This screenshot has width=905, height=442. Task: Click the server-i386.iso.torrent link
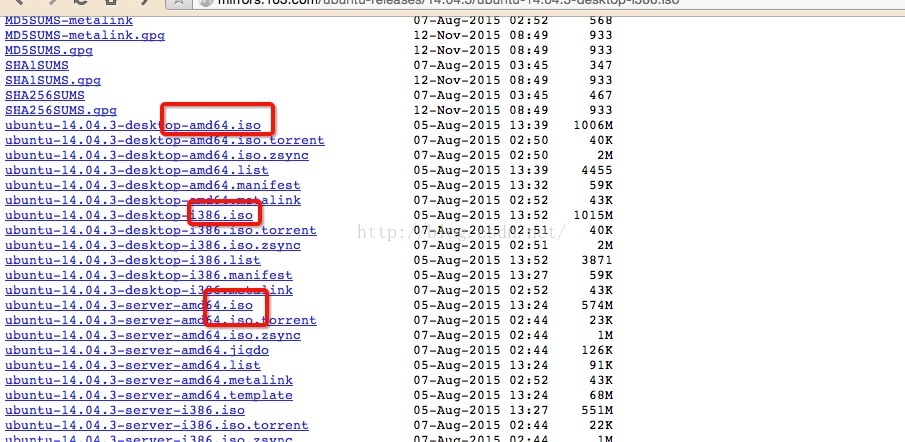(x=156, y=425)
